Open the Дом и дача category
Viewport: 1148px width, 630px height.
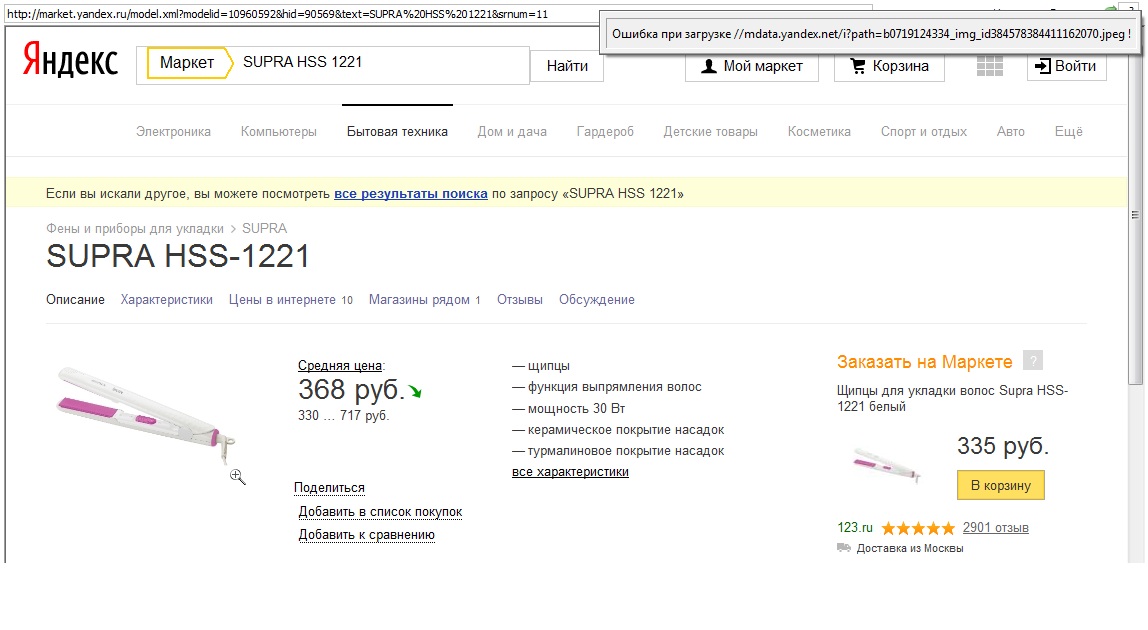point(512,132)
